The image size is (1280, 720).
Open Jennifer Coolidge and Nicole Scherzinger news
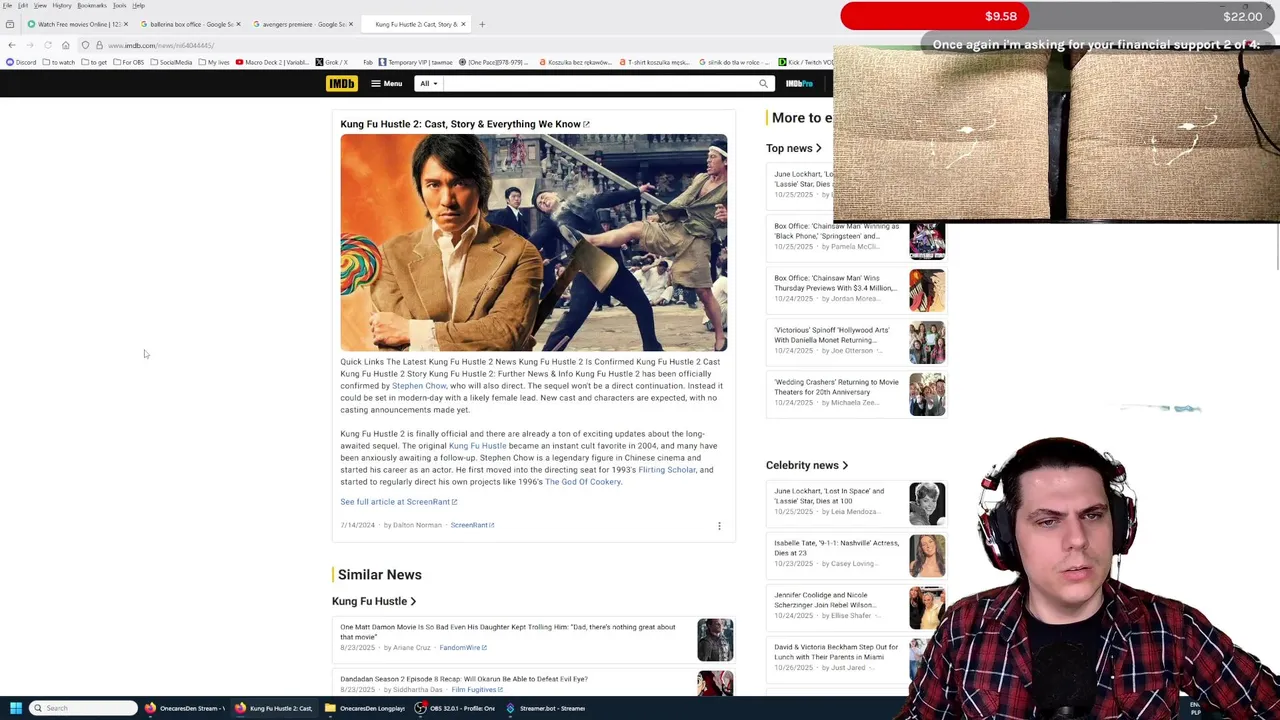[x=825, y=600]
